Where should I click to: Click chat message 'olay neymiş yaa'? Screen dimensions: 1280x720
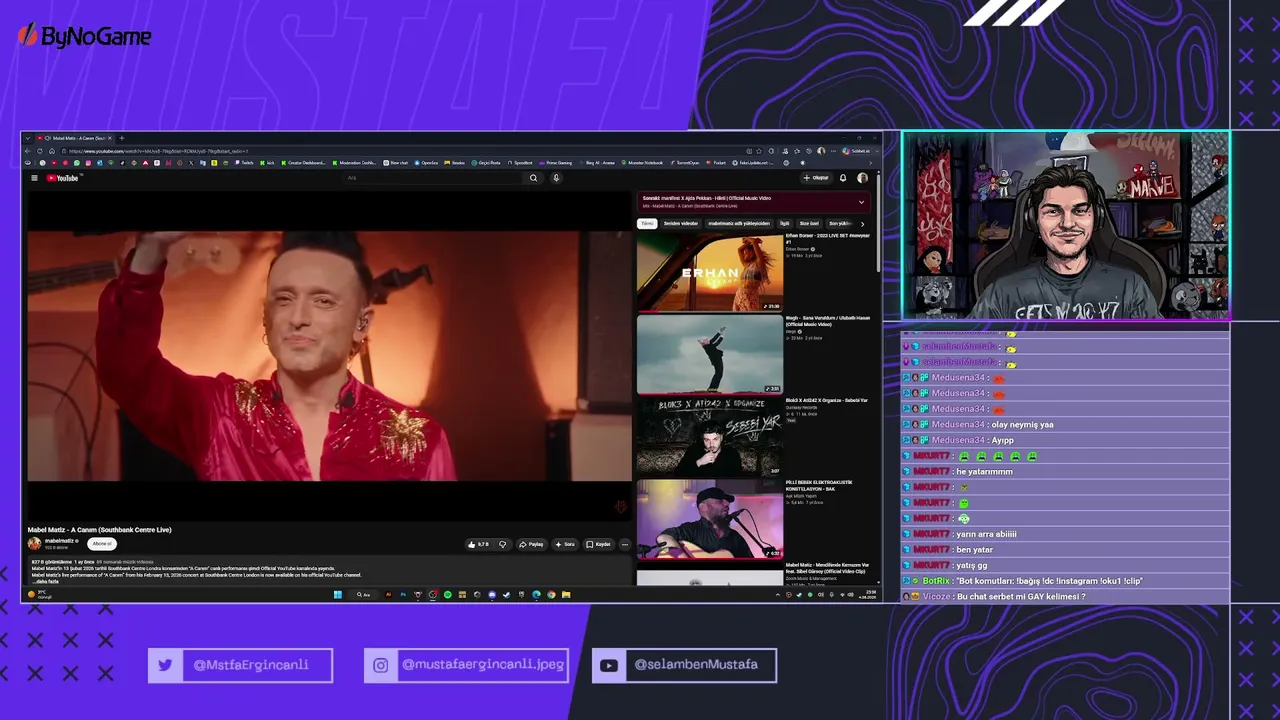click(1021, 425)
